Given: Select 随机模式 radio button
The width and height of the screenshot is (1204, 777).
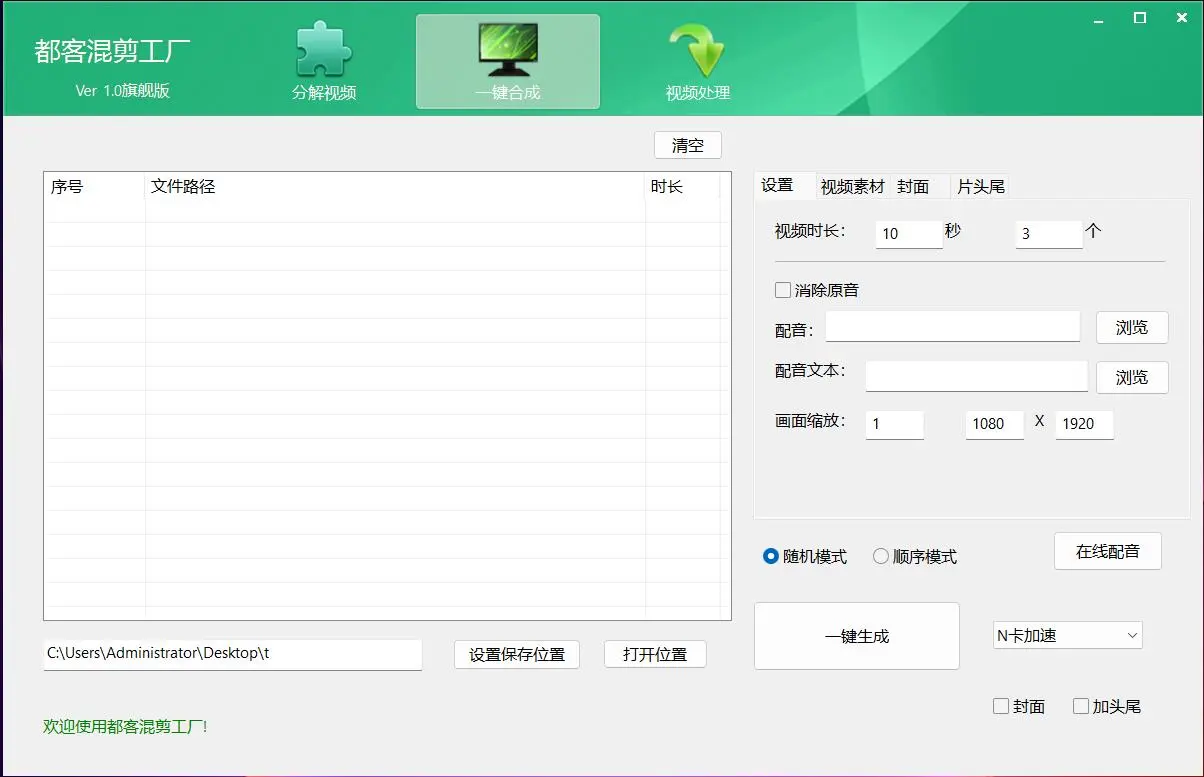Looking at the screenshot, I should tap(771, 556).
